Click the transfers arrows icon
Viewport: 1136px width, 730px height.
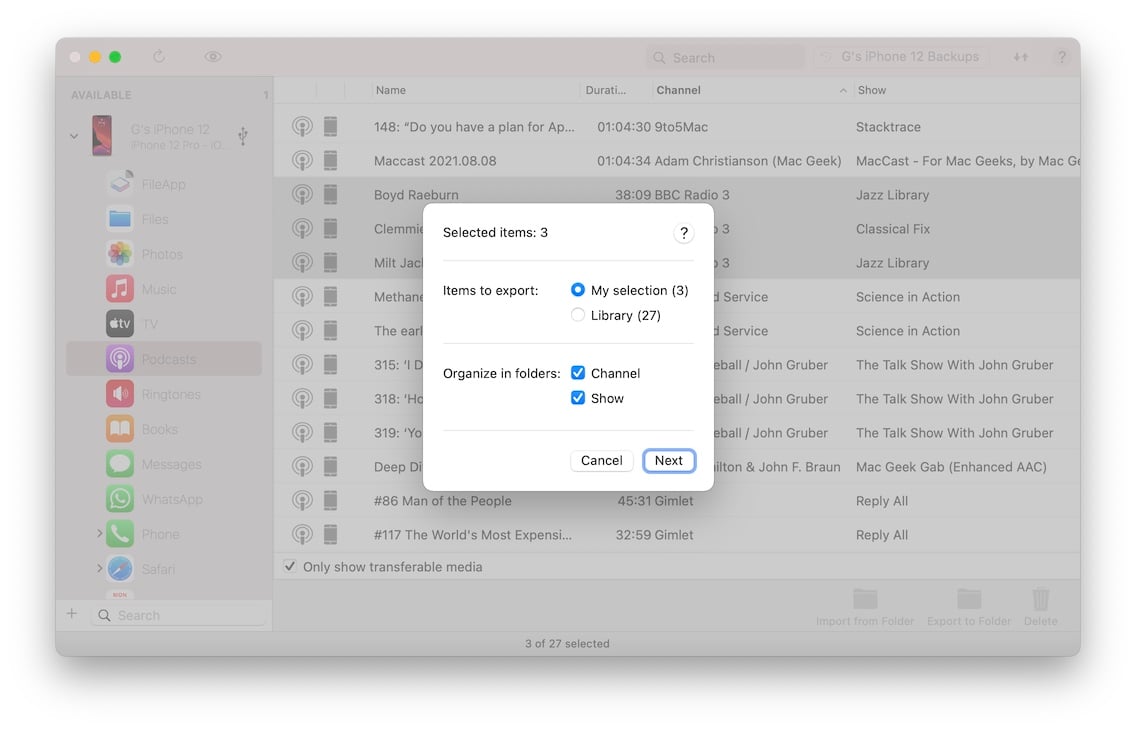(1020, 56)
